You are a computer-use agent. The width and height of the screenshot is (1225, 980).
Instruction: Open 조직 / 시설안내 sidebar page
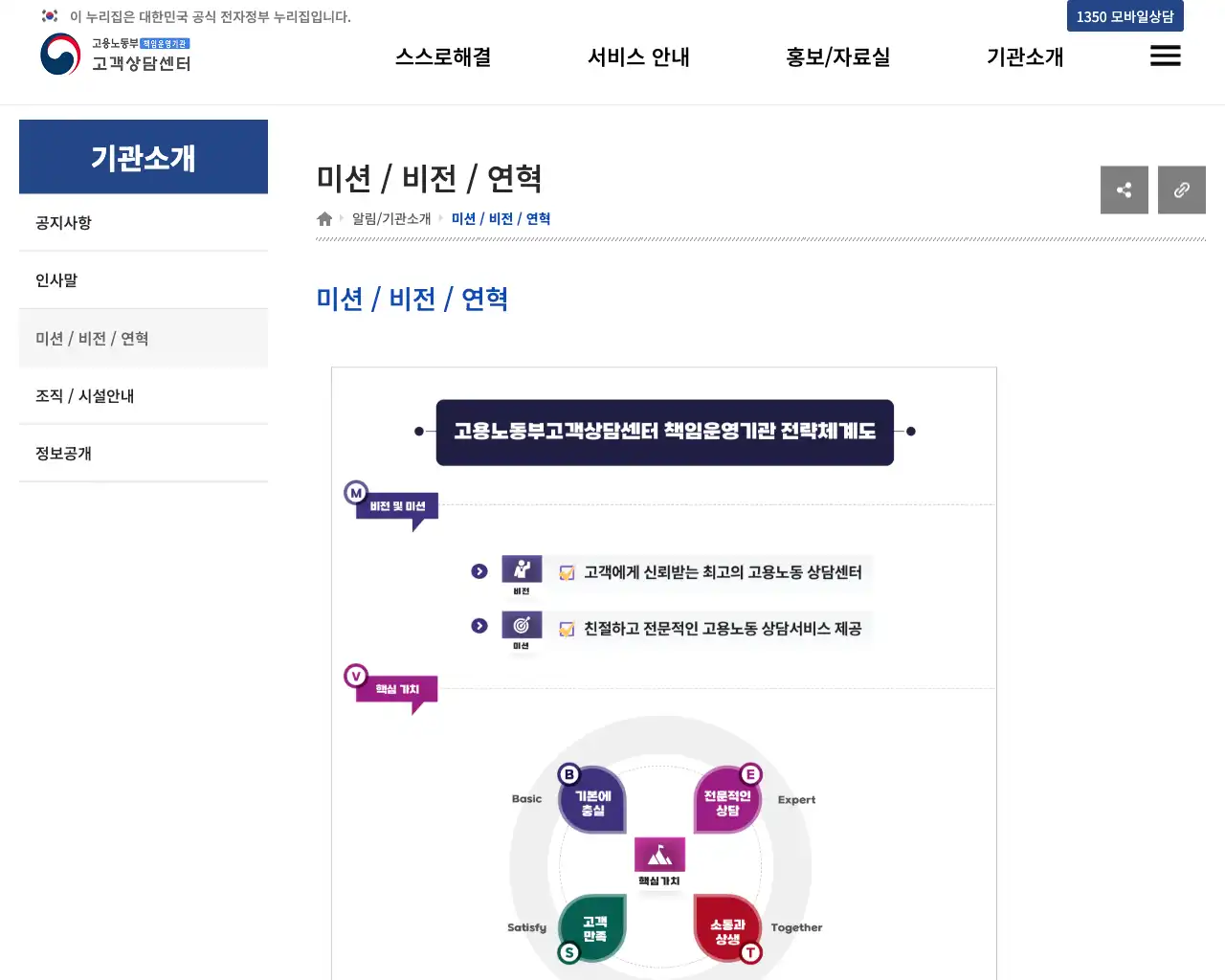84,396
